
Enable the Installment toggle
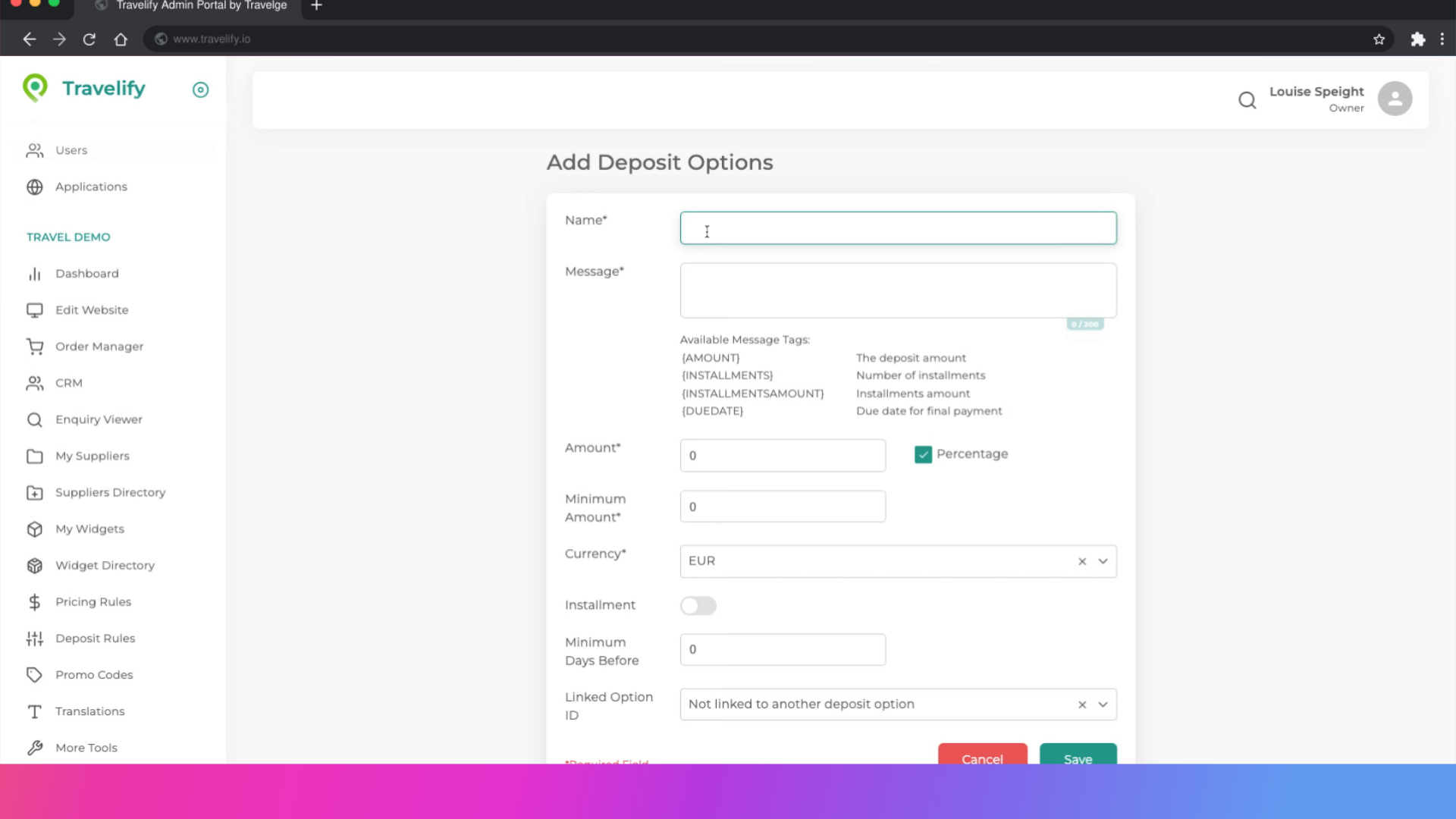698,605
